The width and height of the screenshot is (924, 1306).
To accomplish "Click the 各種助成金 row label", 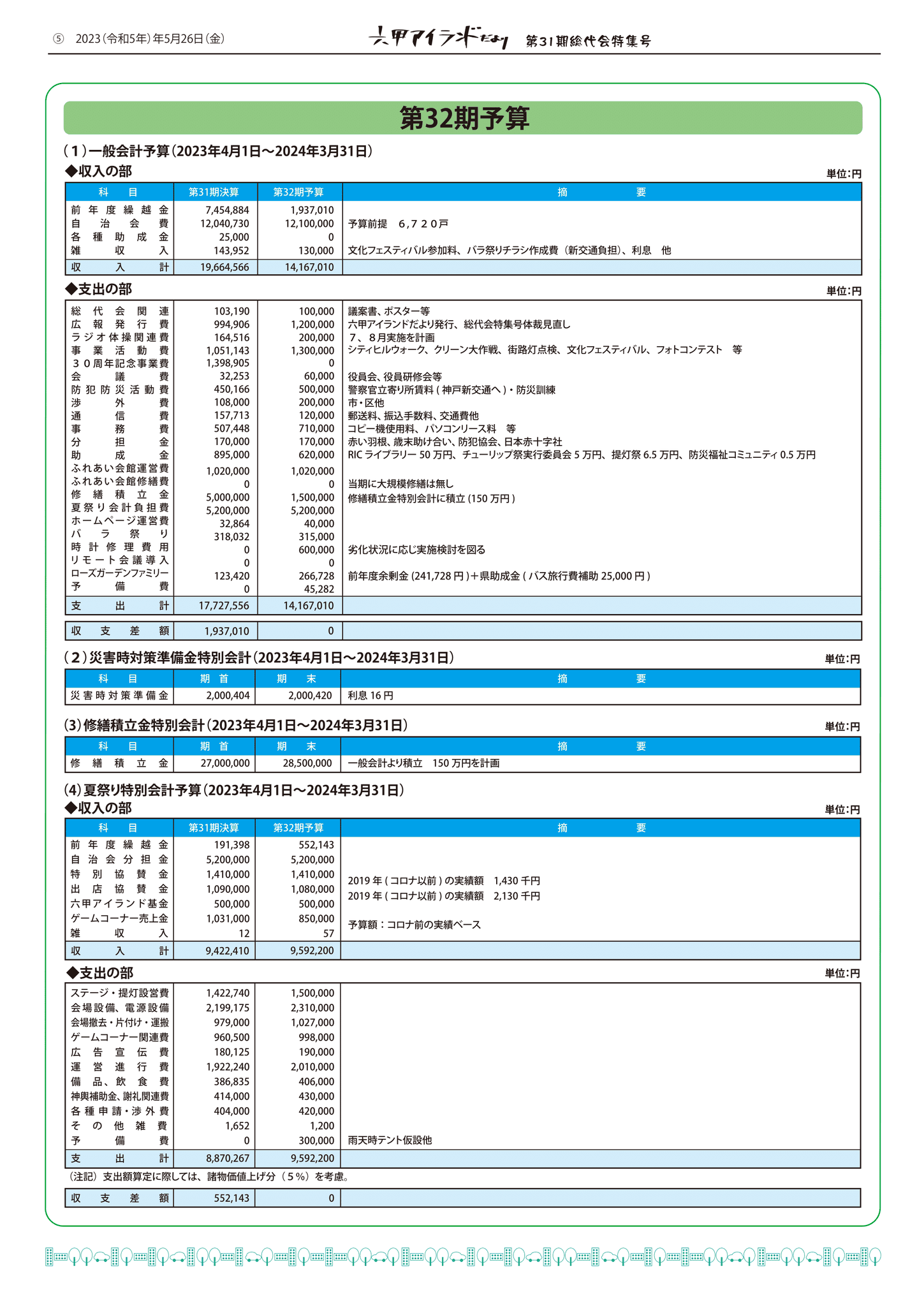I will point(120,237).
